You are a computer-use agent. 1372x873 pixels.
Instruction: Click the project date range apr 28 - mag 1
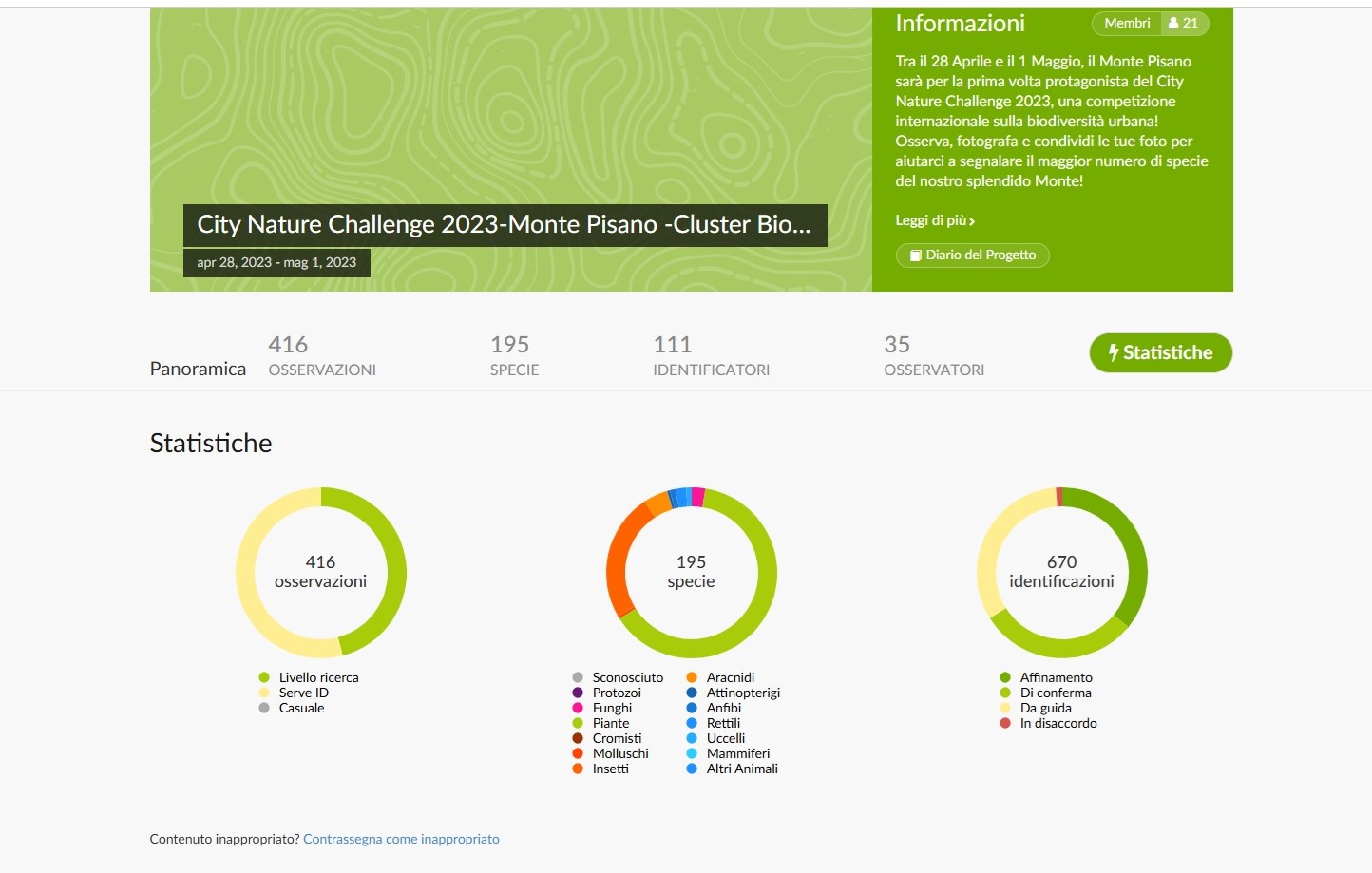click(x=276, y=263)
